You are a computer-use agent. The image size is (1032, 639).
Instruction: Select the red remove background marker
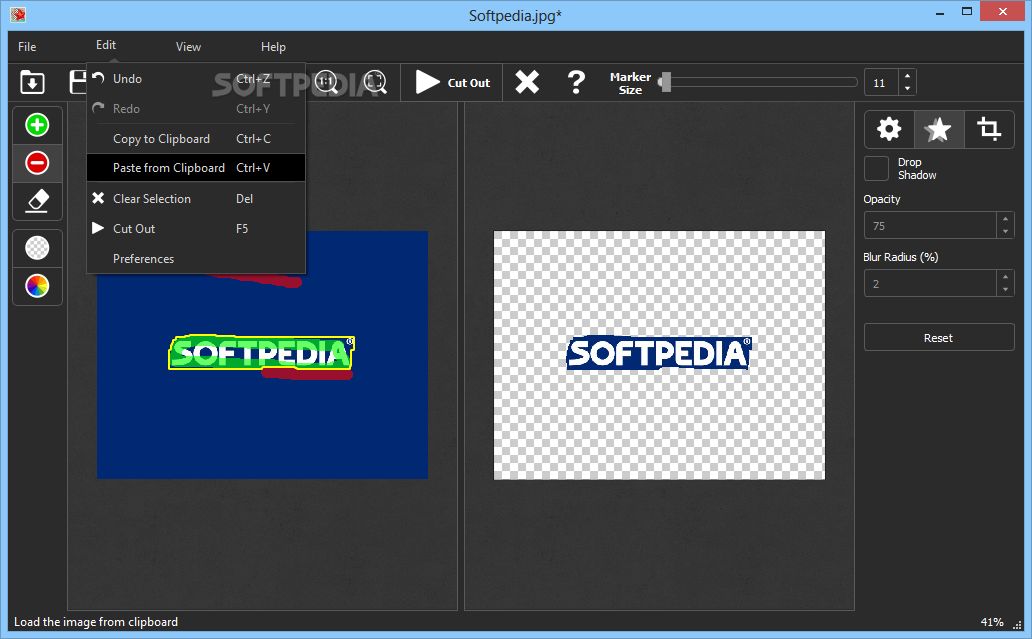click(x=37, y=163)
